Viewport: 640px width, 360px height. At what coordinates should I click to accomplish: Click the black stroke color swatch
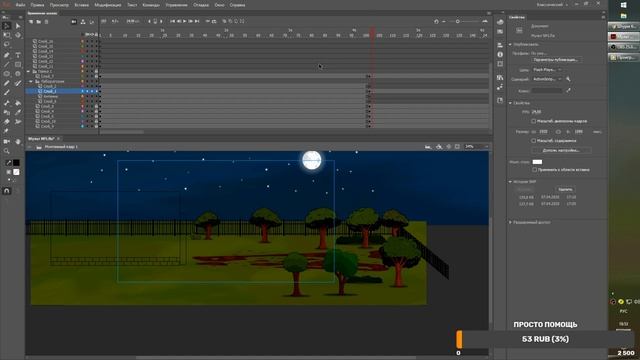(16, 163)
